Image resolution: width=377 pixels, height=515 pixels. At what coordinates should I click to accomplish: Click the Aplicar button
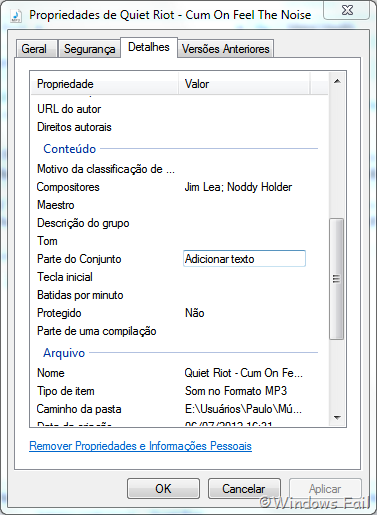pyautogui.click(x=325, y=489)
